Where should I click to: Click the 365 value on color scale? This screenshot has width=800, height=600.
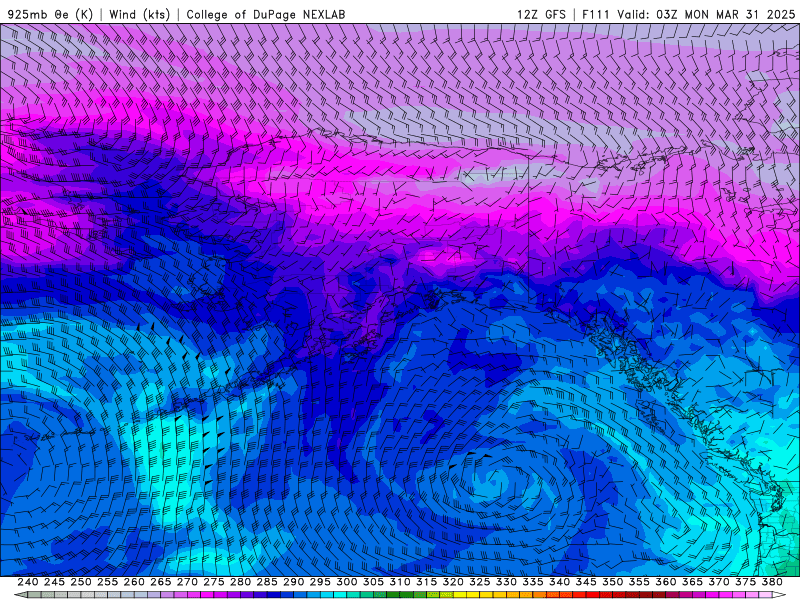692,582
